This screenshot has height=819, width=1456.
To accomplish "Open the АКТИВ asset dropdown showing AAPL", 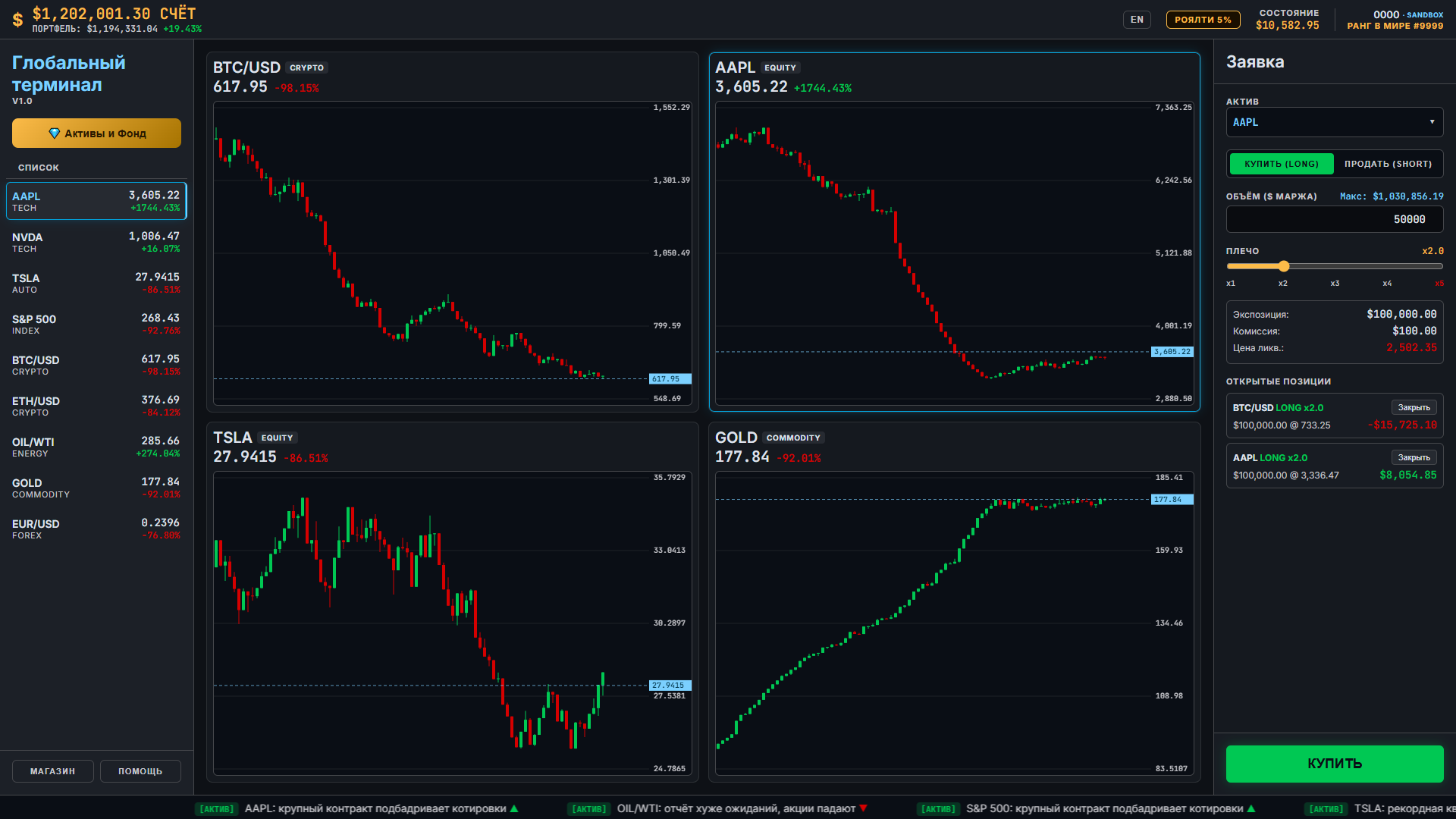I will coord(1335,122).
